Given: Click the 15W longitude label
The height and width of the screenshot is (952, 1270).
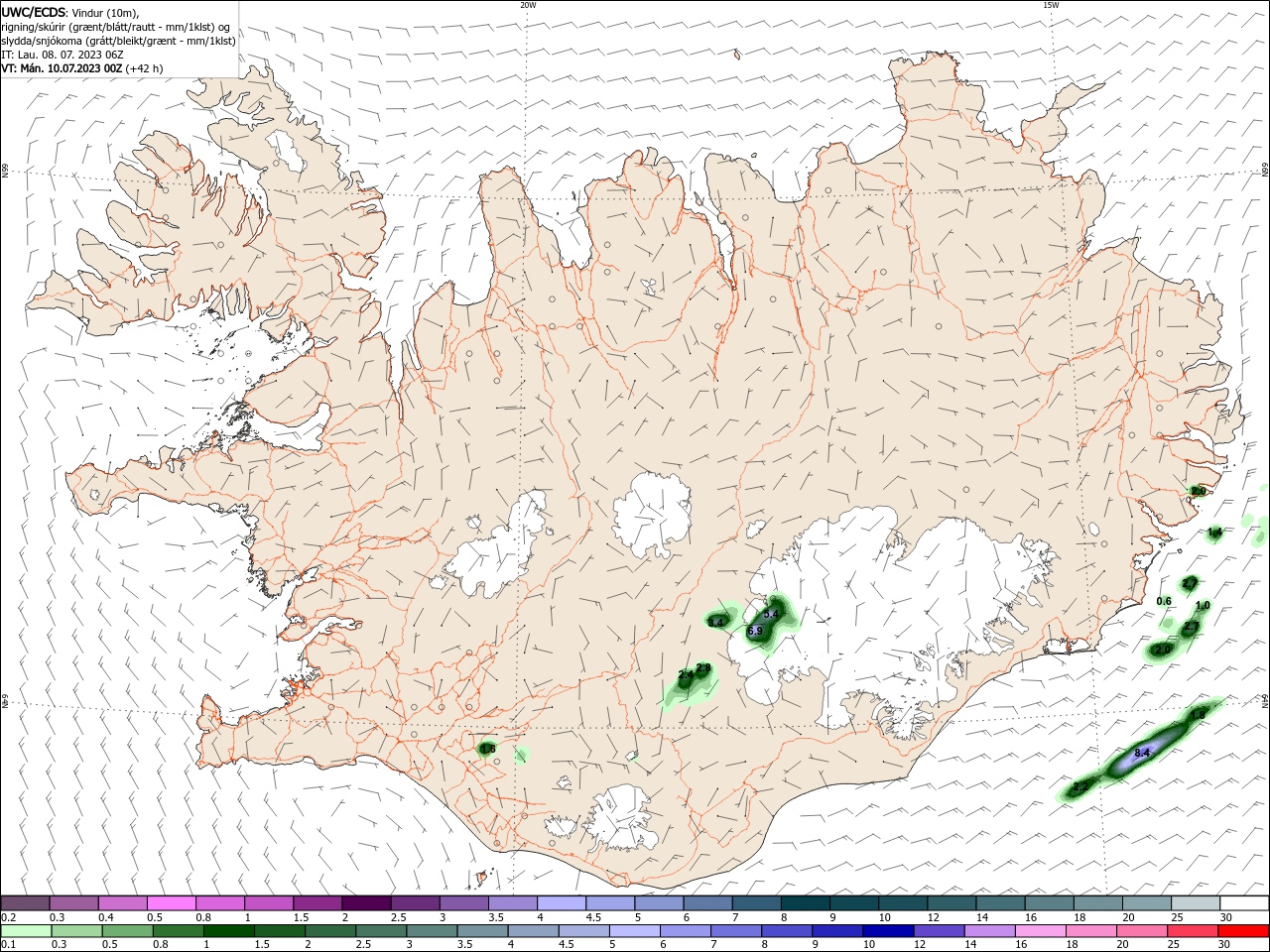Looking at the screenshot, I should coord(1051,5).
